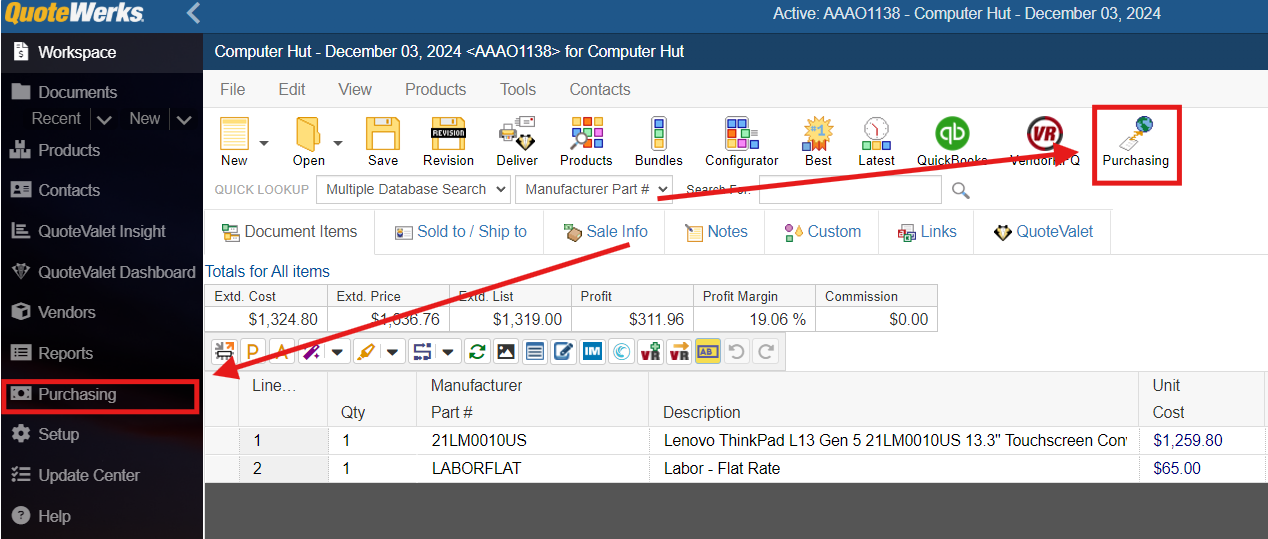The height and width of the screenshot is (539, 1268).
Task: Click the magnifying glass search icon
Action: click(x=960, y=190)
